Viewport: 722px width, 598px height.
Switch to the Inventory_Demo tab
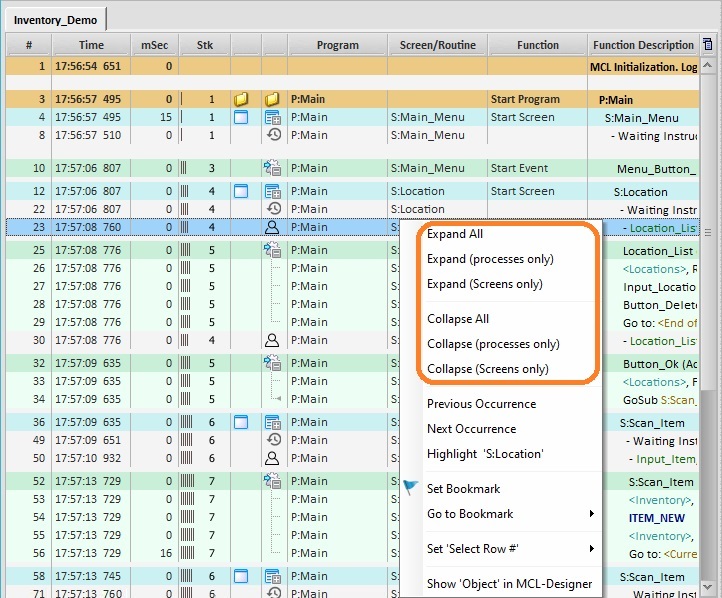tap(56, 20)
